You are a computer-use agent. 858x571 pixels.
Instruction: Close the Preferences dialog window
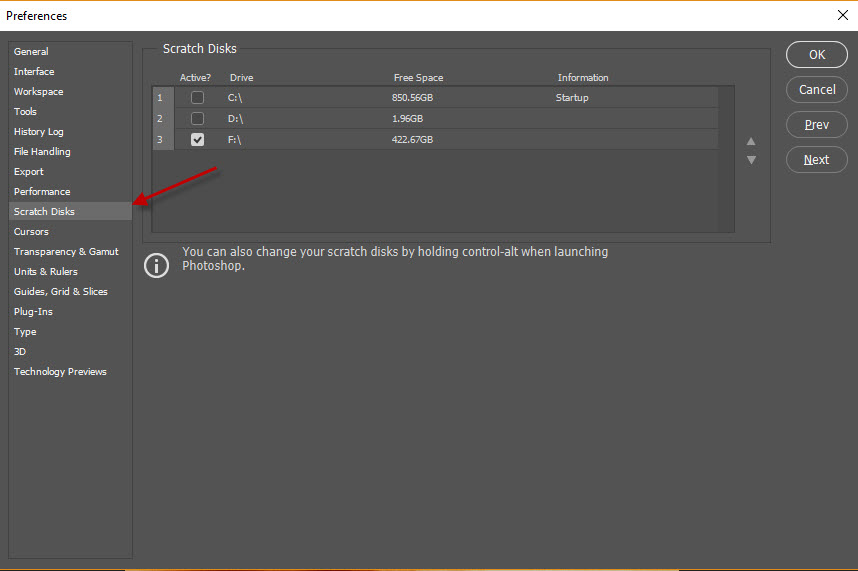[x=841, y=15]
